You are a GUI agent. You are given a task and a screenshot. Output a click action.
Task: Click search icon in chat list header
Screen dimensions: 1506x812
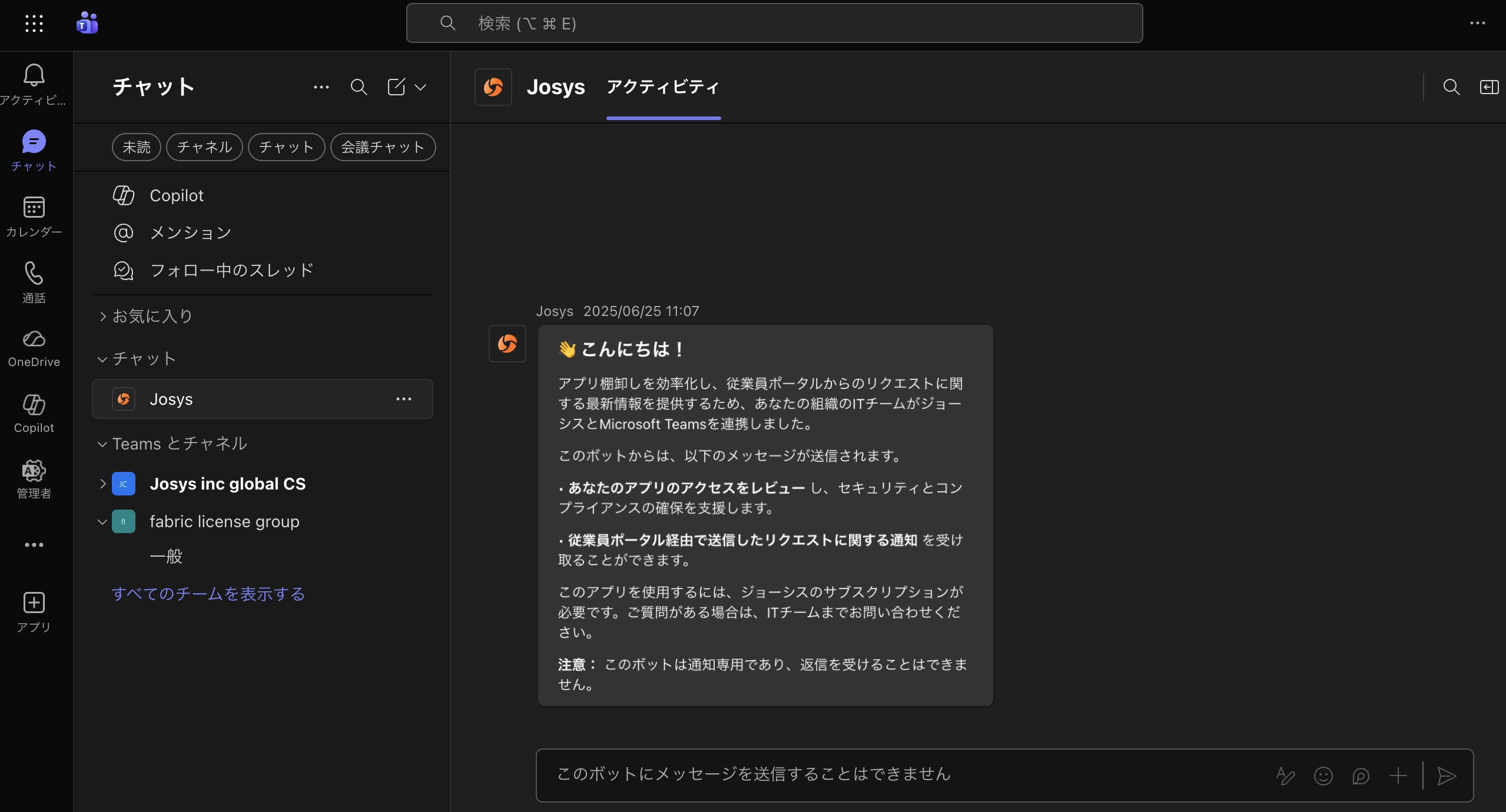(x=359, y=87)
